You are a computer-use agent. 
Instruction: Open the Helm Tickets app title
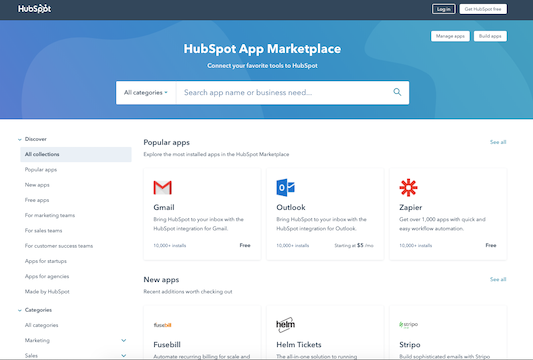pyautogui.click(x=299, y=345)
